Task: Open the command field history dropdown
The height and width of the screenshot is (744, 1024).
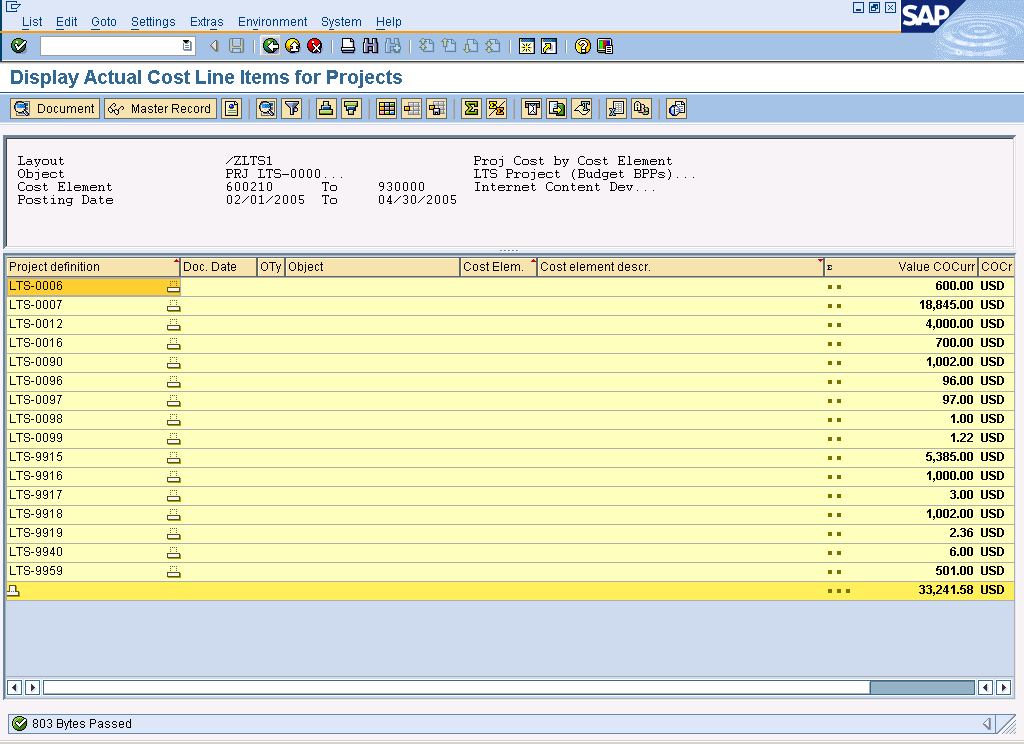Action: [x=187, y=46]
